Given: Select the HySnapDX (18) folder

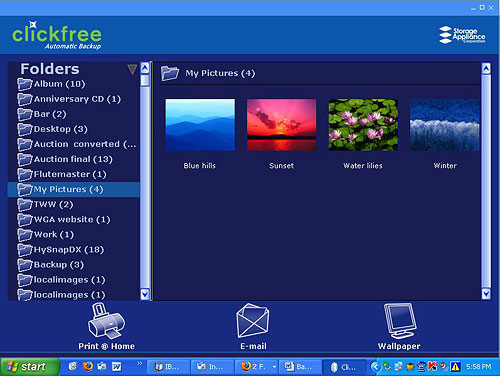Looking at the screenshot, I should coord(69,250).
